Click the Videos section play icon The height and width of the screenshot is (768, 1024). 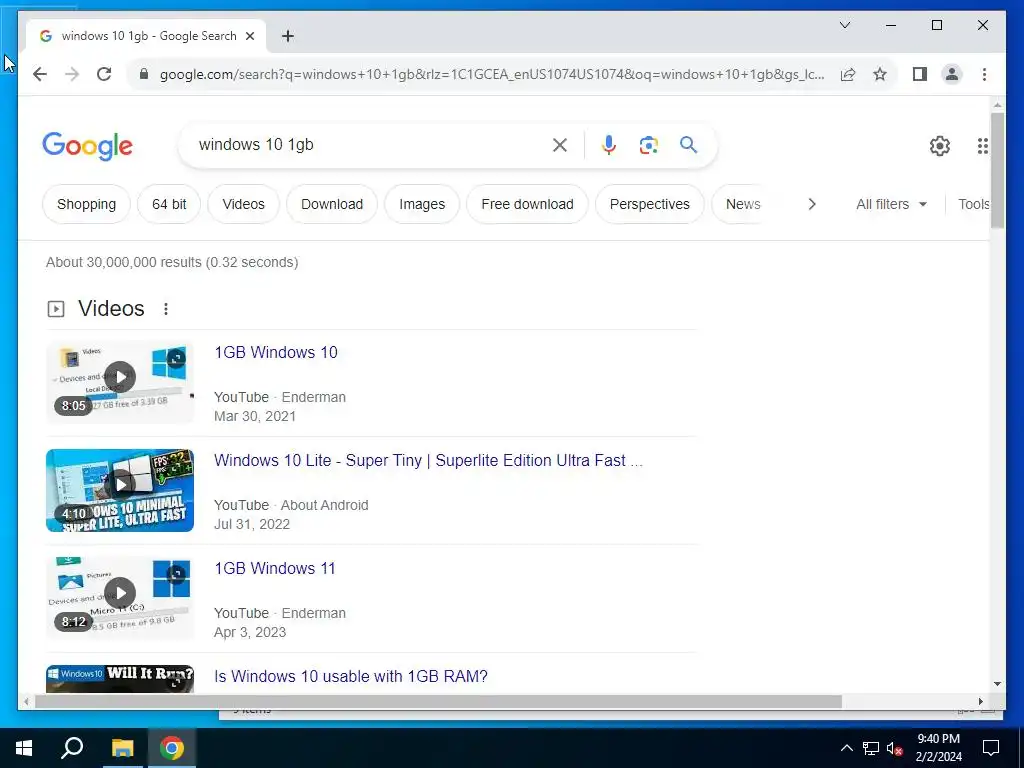(56, 309)
